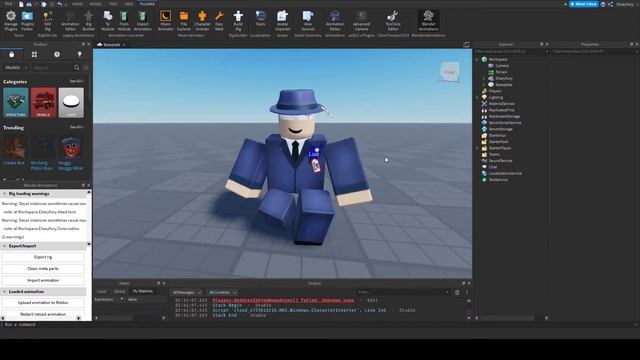
Task: Click the Export rig button
Action: point(43,257)
